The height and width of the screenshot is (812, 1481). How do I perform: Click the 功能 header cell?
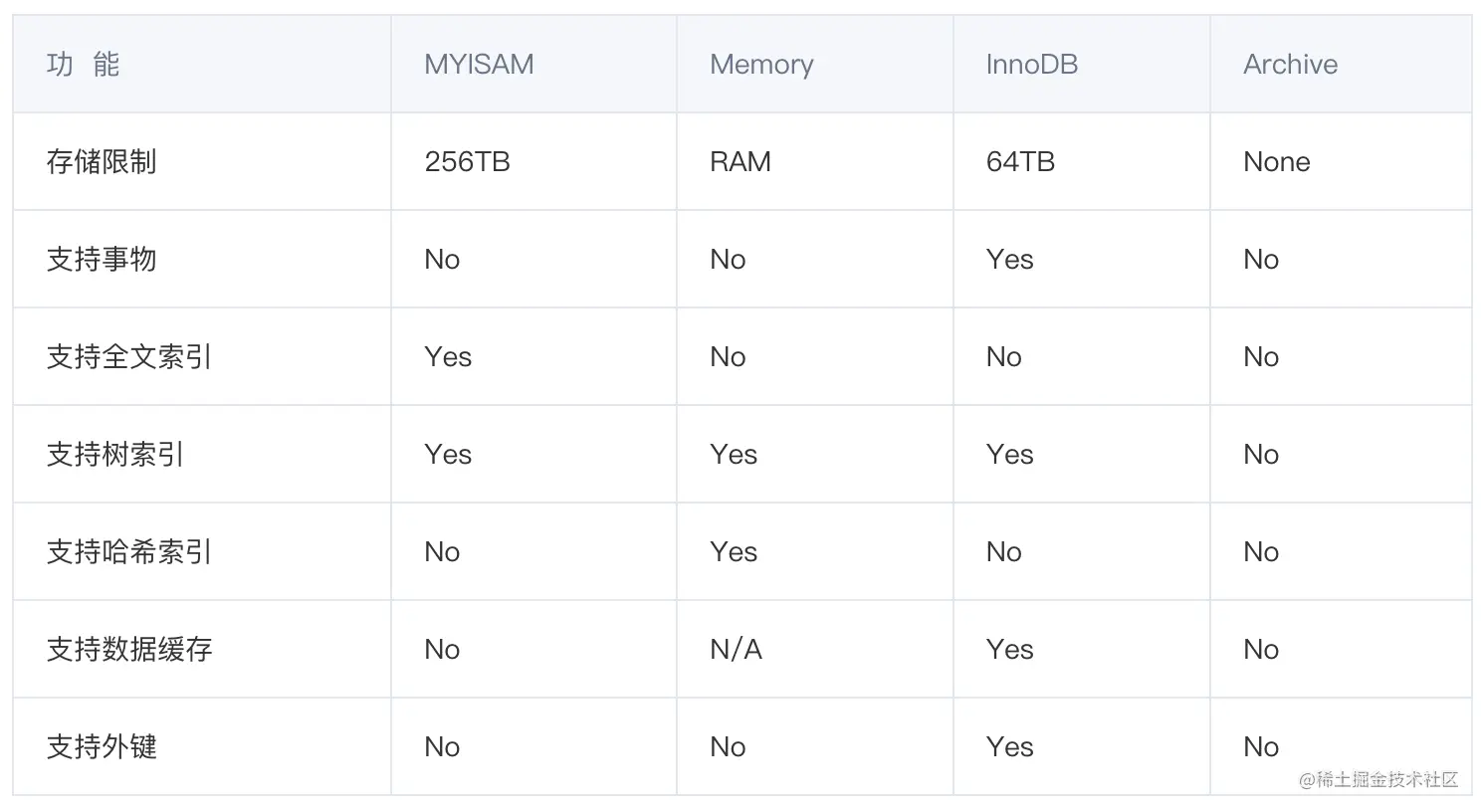click(x=83, y=65)
